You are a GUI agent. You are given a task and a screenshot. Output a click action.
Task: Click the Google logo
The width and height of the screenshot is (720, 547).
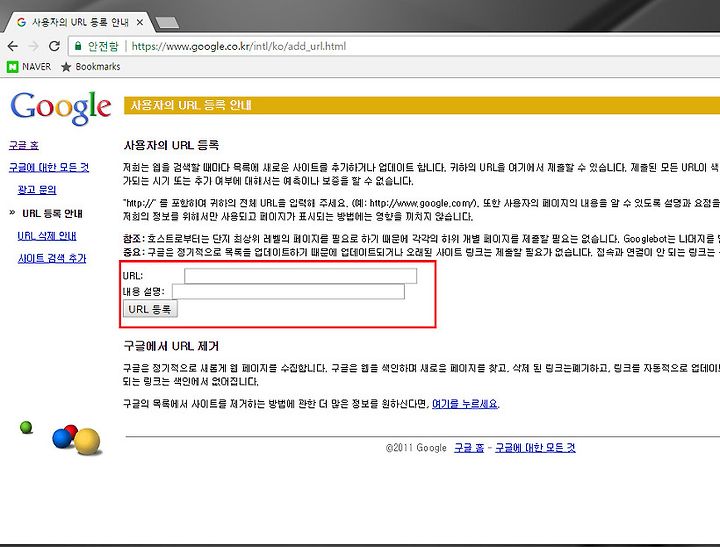click(61, 108)
